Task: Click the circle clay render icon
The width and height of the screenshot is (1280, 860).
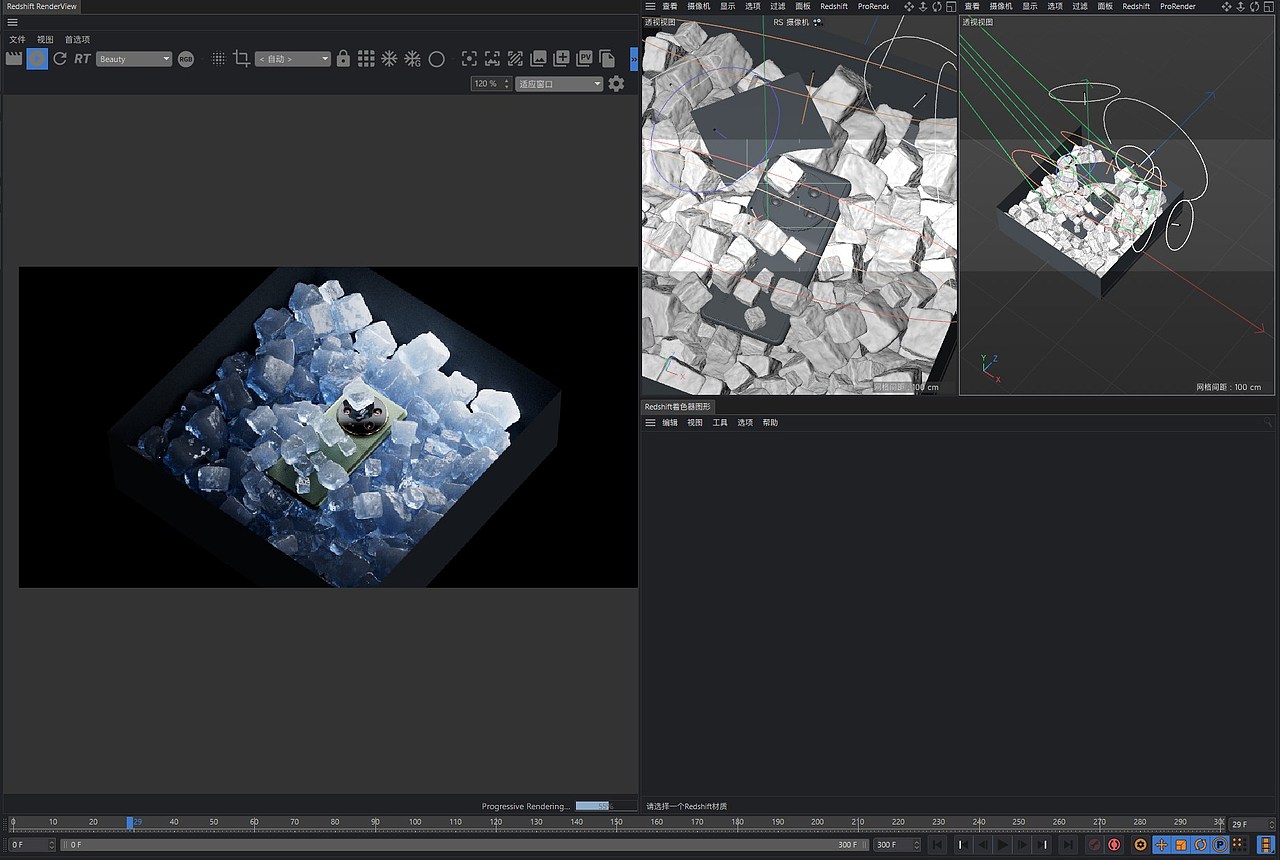Action: [x=436, y=59]
